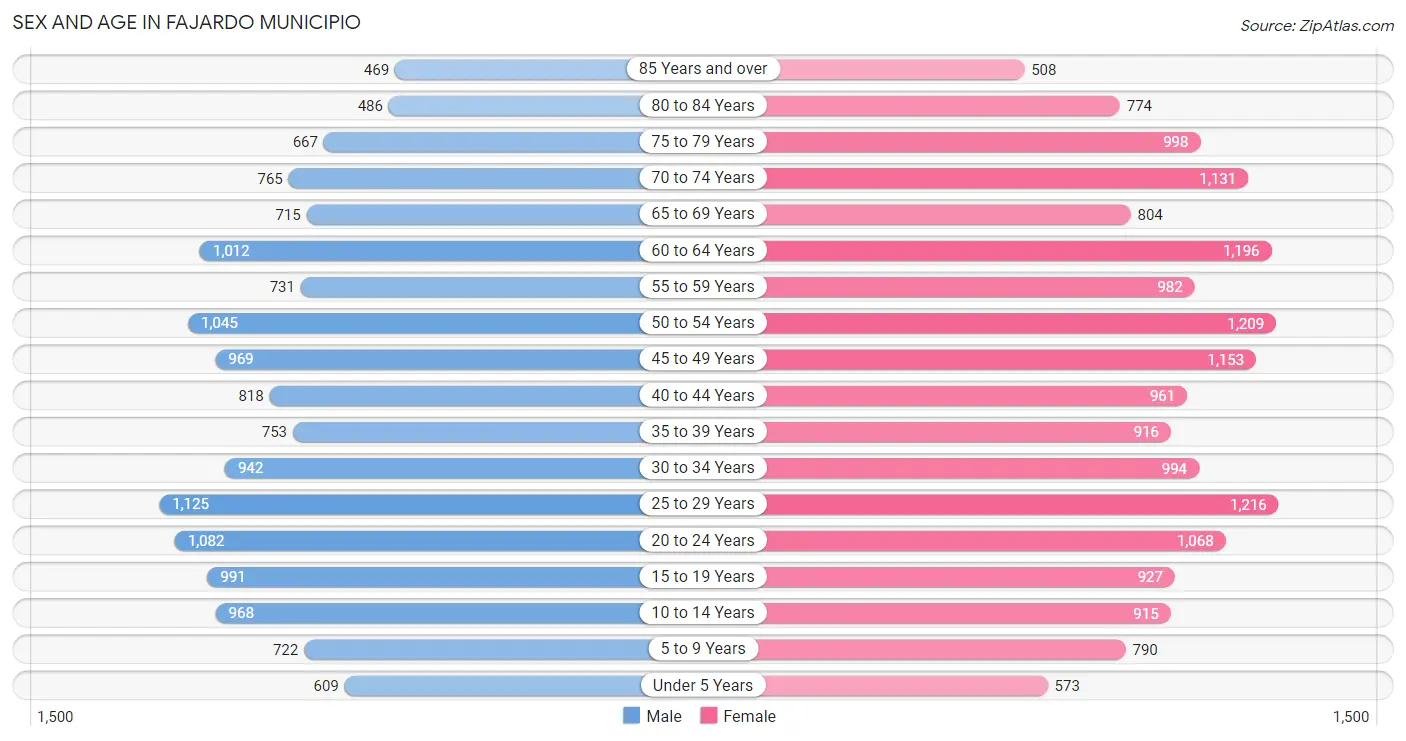Select the Under 5 Years label
This screenshot has width=1406, height=741.
pyautogui.click(x=703, y=686)
